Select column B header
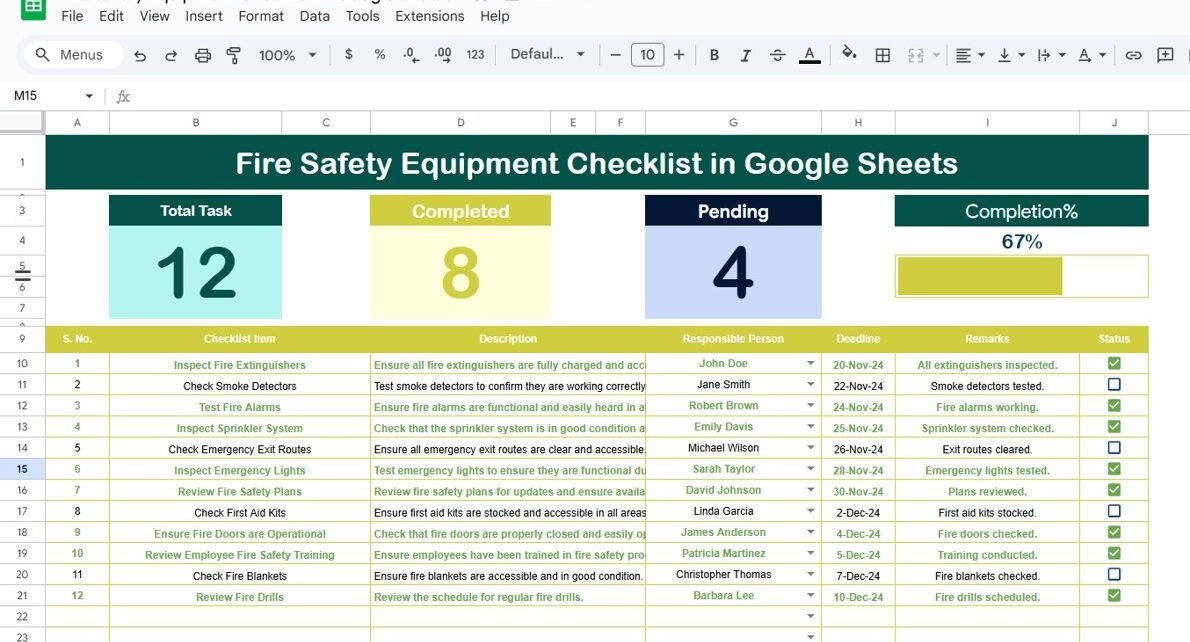 (x=196, y=122)
